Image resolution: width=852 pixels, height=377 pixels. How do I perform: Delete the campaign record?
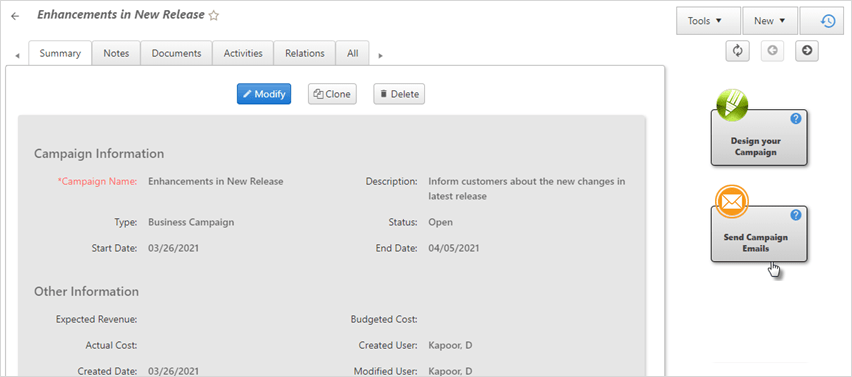399,94
